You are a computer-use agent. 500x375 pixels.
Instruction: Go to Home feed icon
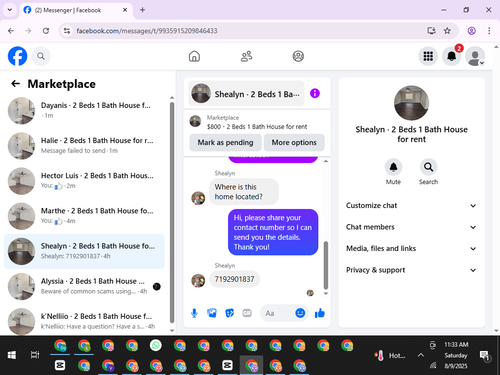194,56
